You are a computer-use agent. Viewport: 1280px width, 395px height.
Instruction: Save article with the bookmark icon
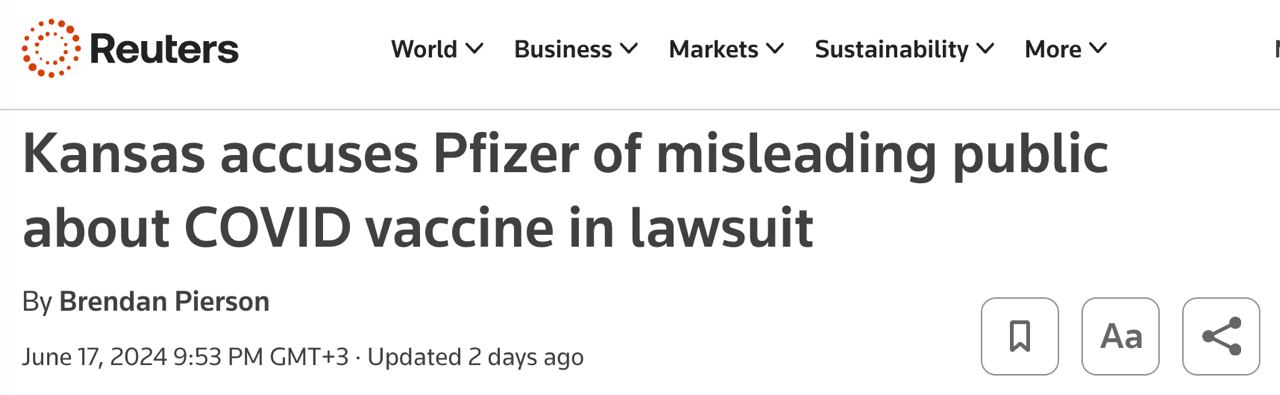(1020, 336)
